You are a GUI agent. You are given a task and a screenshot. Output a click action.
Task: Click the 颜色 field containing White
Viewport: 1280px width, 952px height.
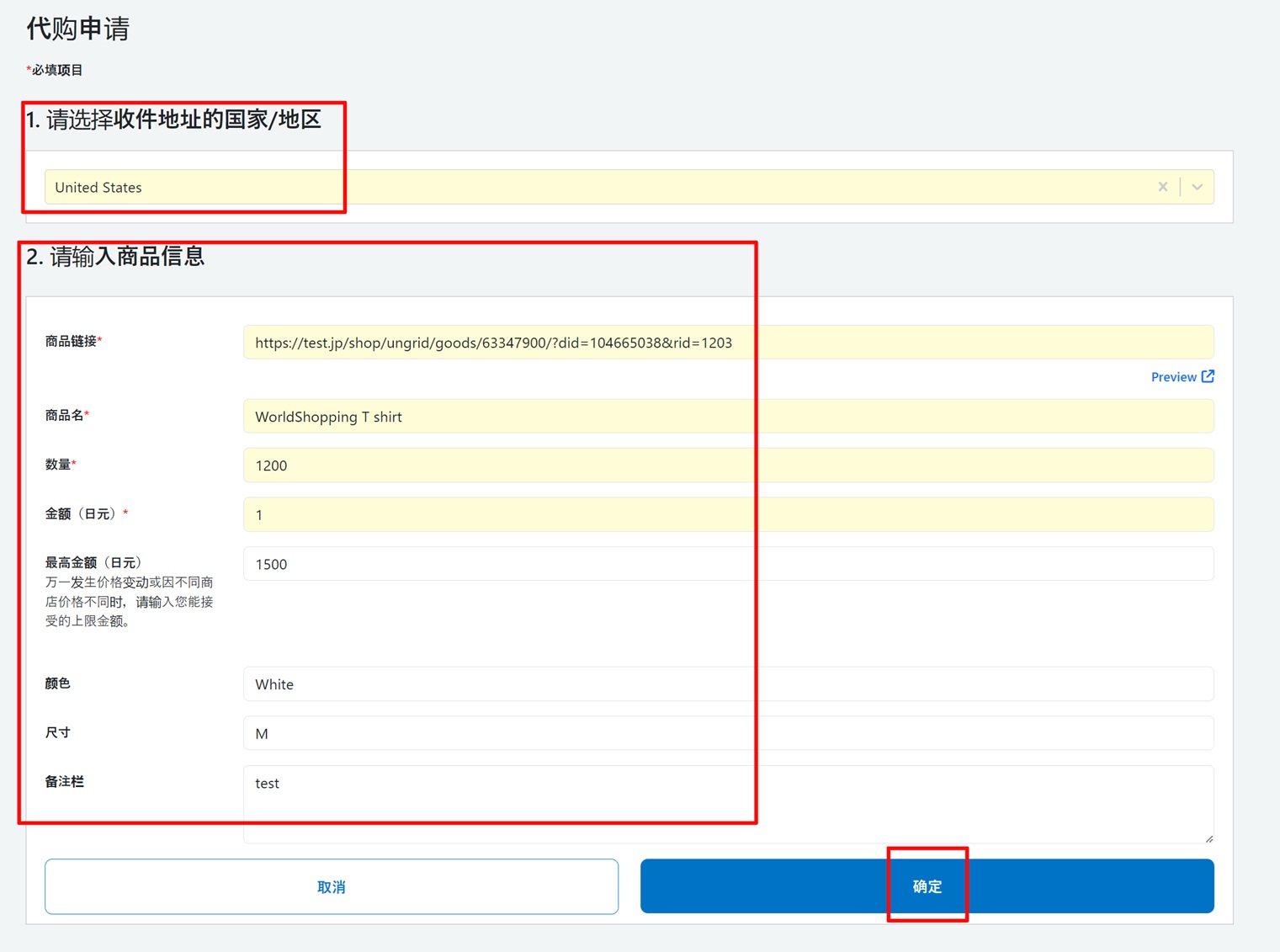[x=728, y=684]
